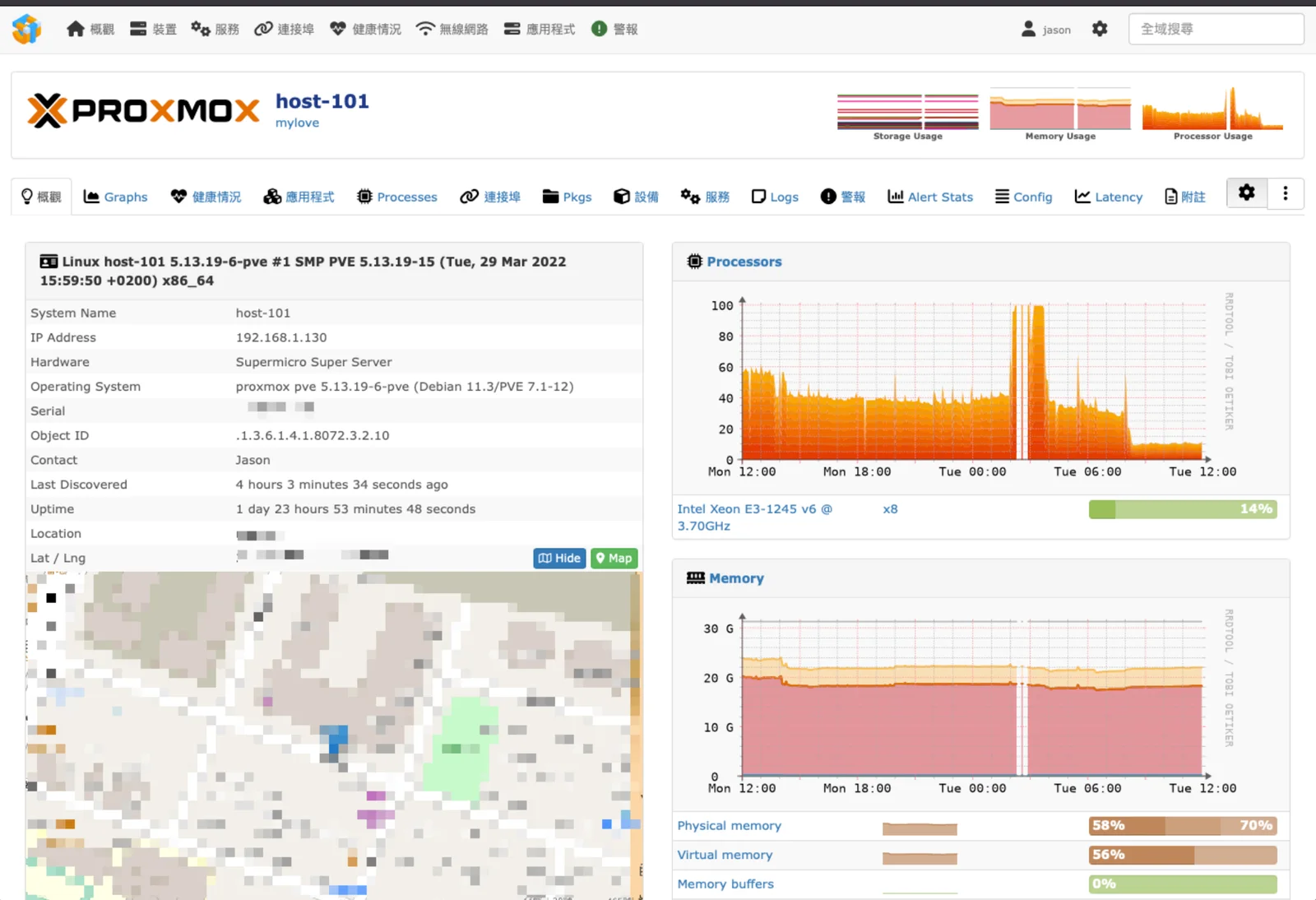Switch to the Logs tab
Viewport: 1316px width, 900px height.
click(x=775, y=197)
